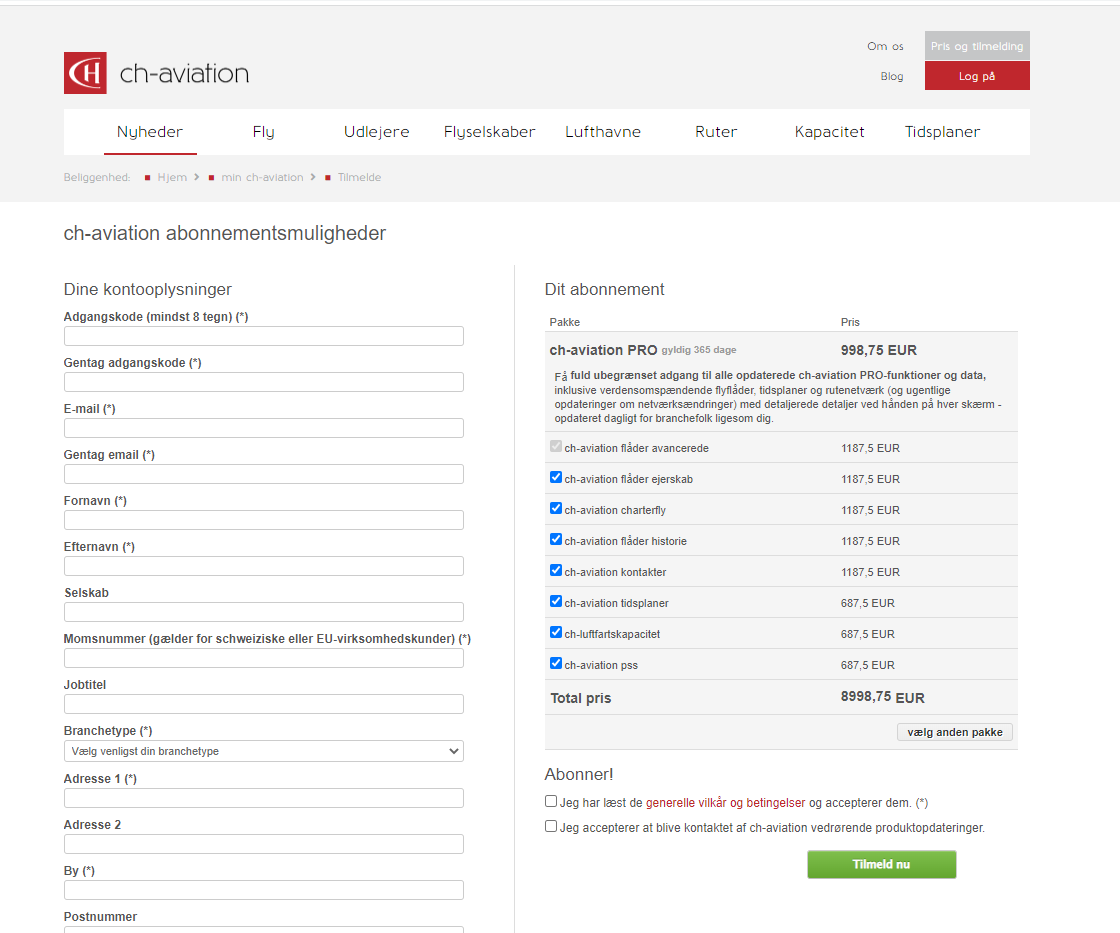Click the Total pris 8998,75 EUR value
1120x933 pixels.
tap(882, 697)
